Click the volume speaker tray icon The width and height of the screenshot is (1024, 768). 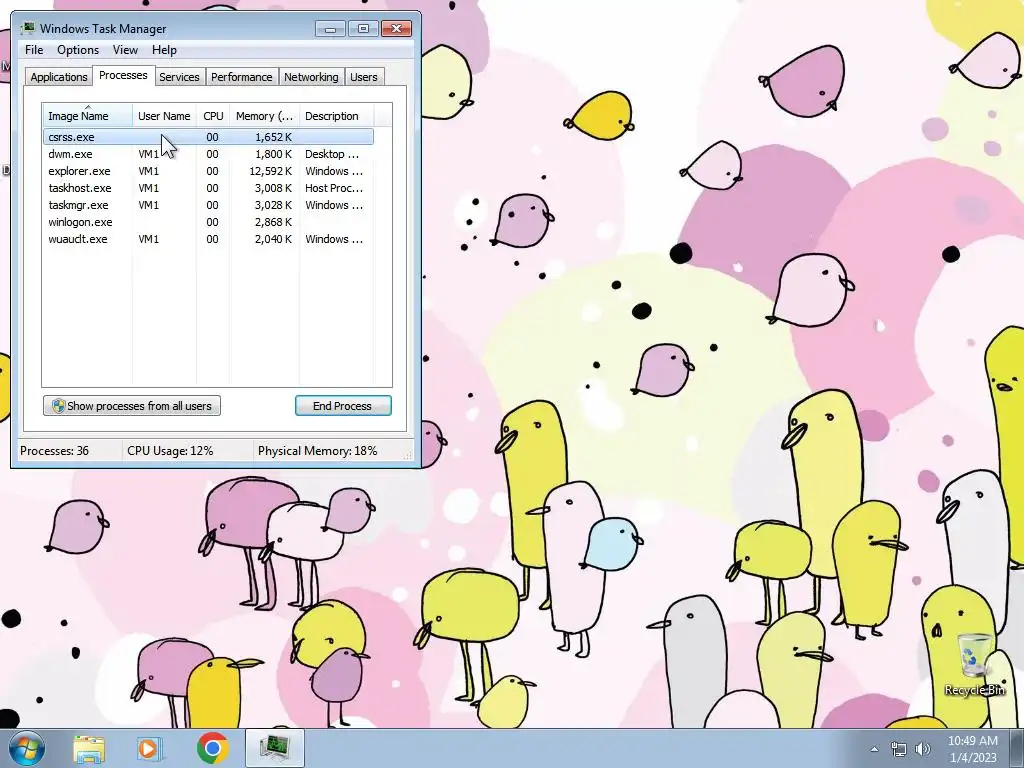click(923, 749)
